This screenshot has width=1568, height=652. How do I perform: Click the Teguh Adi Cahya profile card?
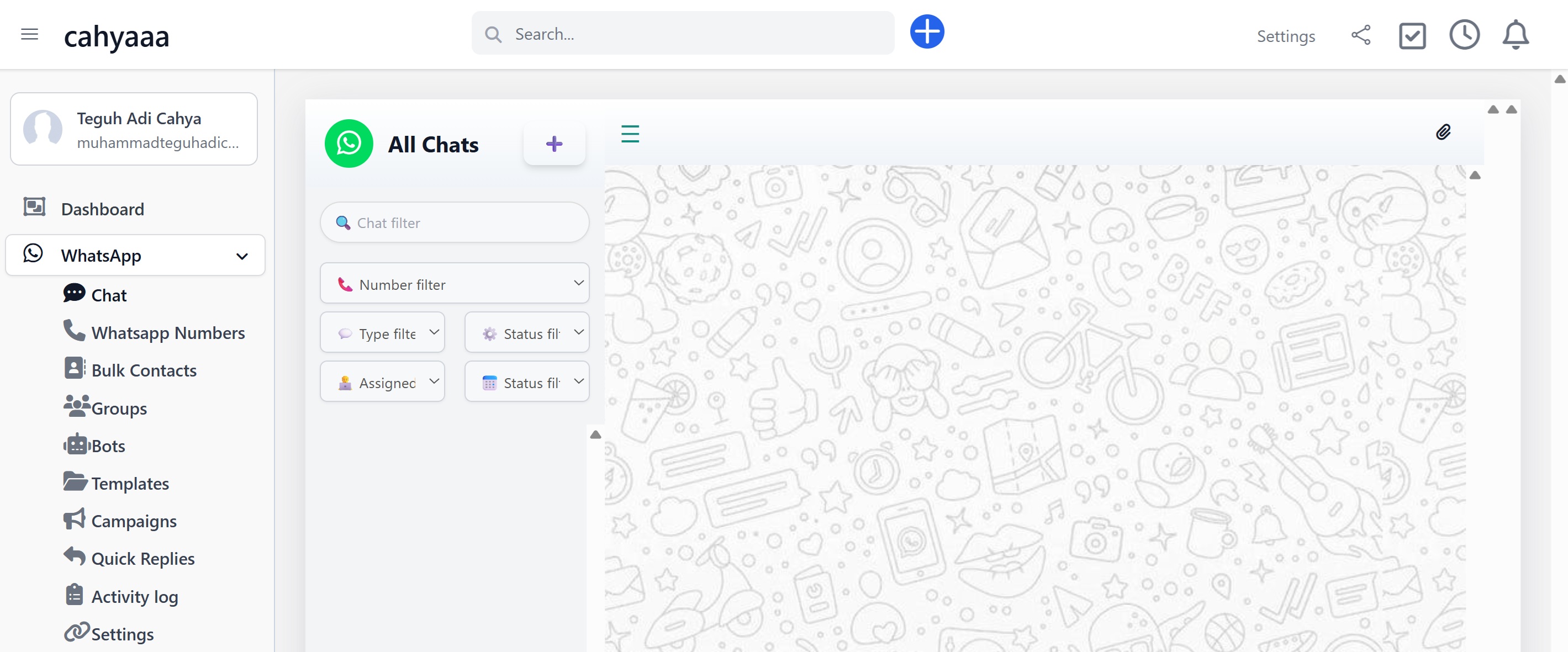[134, 130]
